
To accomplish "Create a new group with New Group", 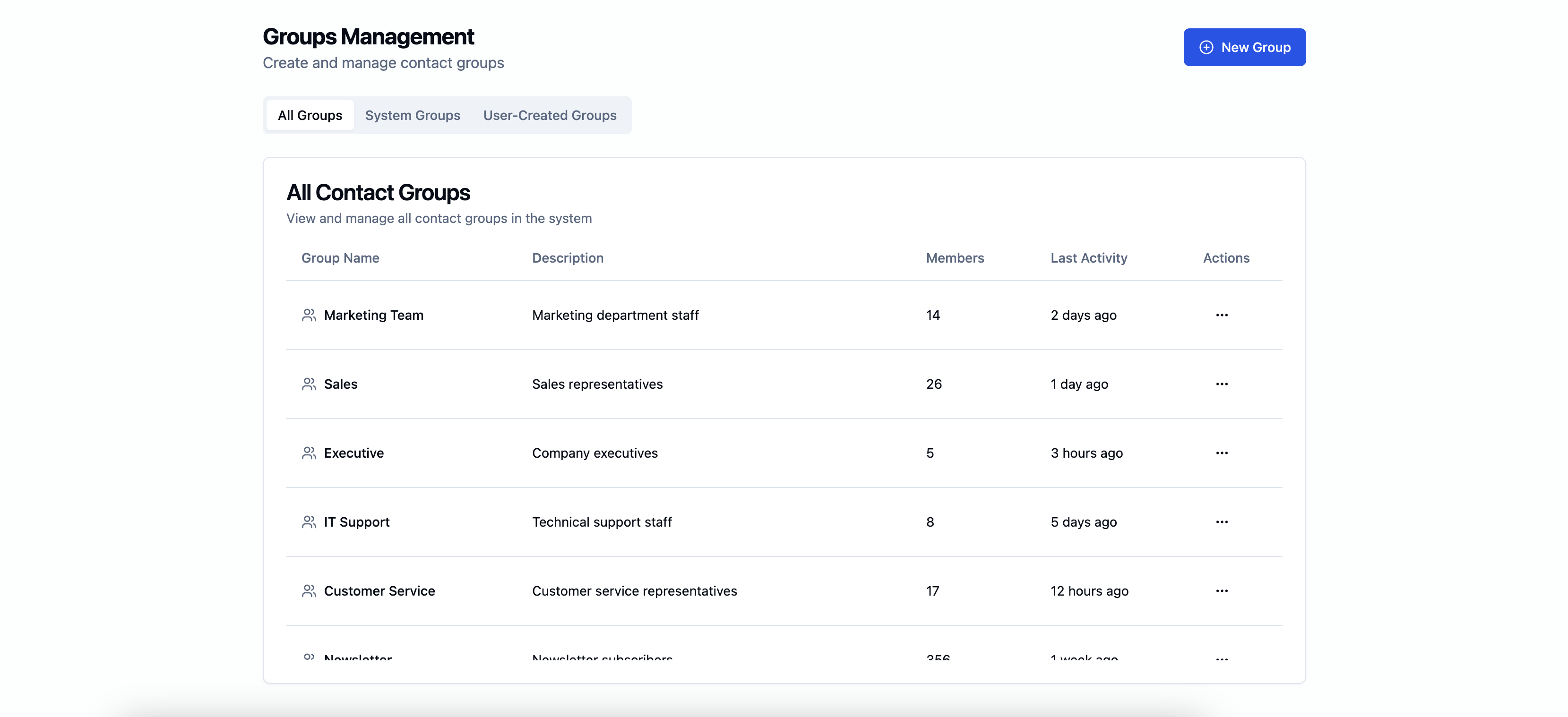I will click(1244, 47).
